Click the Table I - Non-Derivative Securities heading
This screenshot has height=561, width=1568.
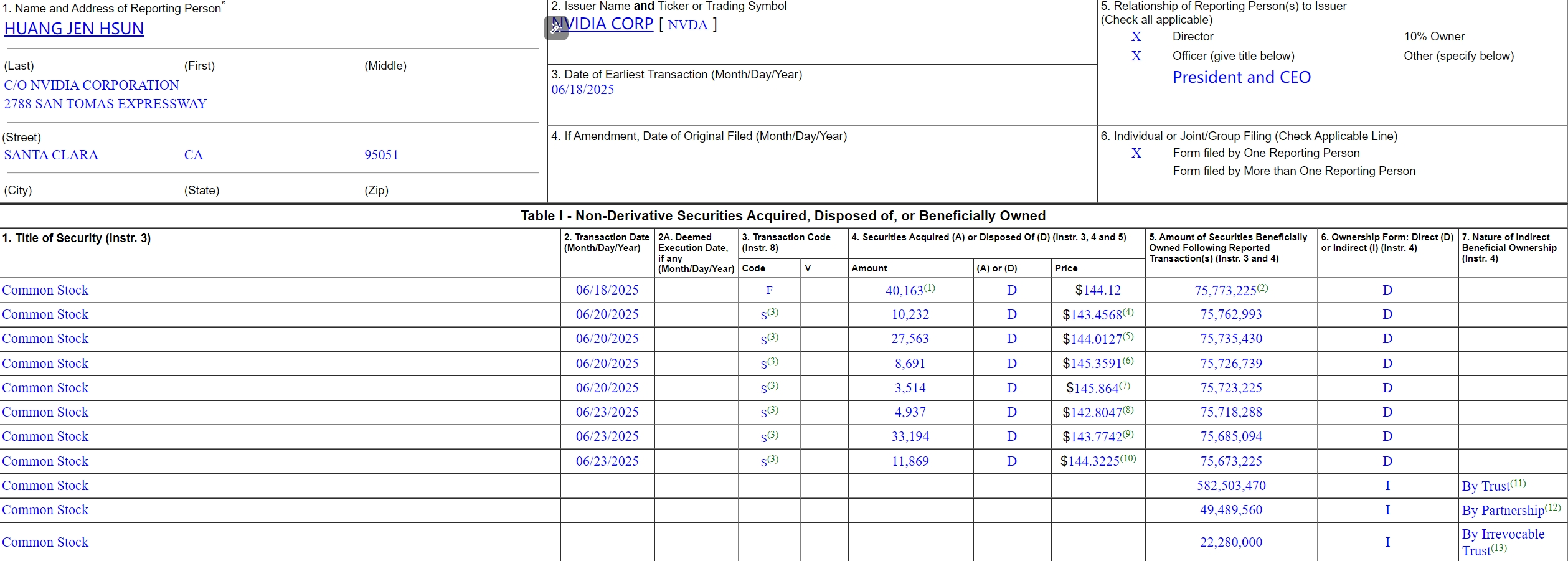[x=783, y=216]
